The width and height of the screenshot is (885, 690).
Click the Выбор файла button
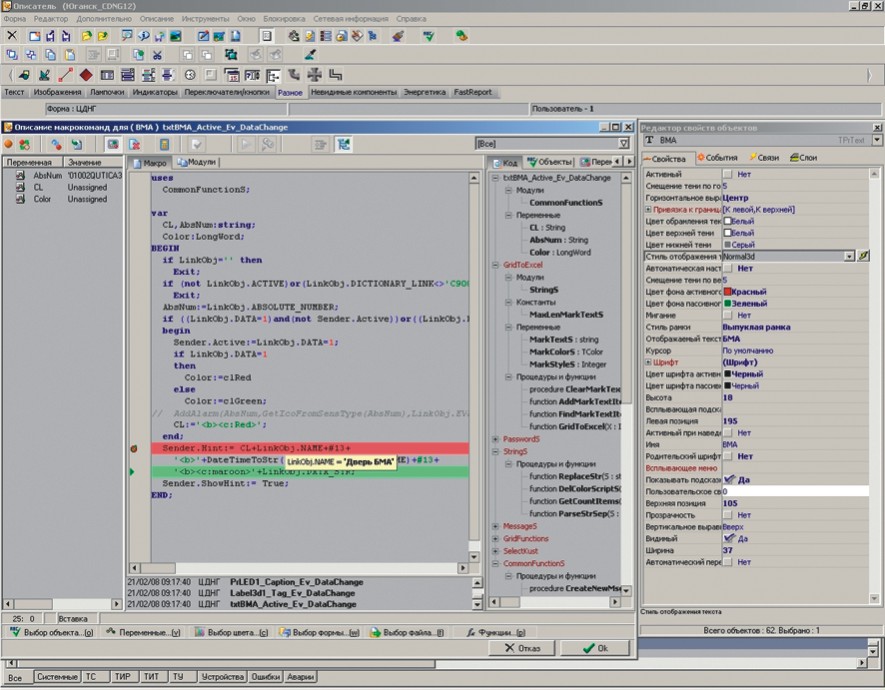[x=406, y=632]
